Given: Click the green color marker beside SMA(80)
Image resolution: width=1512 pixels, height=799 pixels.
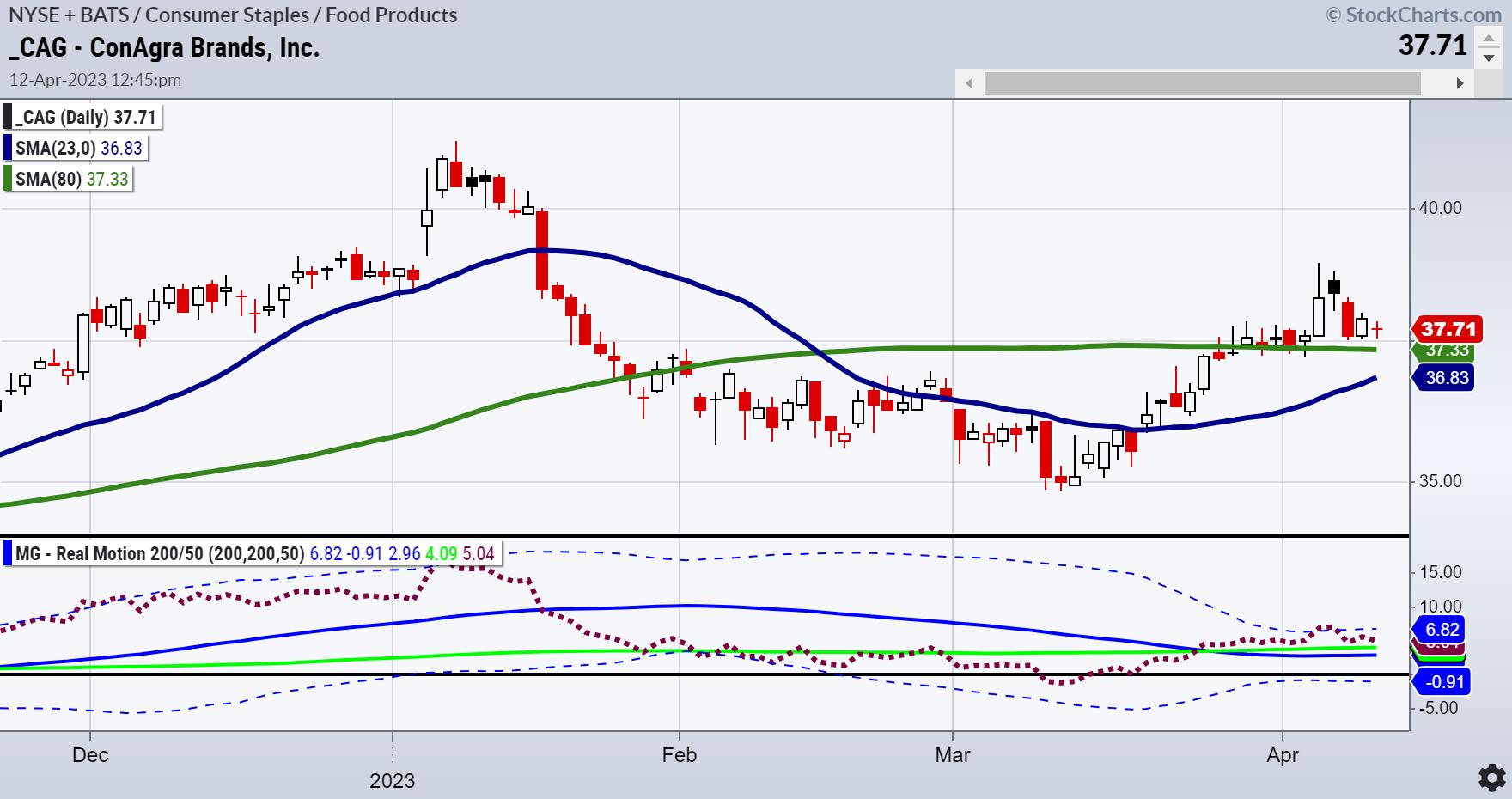Looking at the screenshot, I should click(x=8, y=179).
